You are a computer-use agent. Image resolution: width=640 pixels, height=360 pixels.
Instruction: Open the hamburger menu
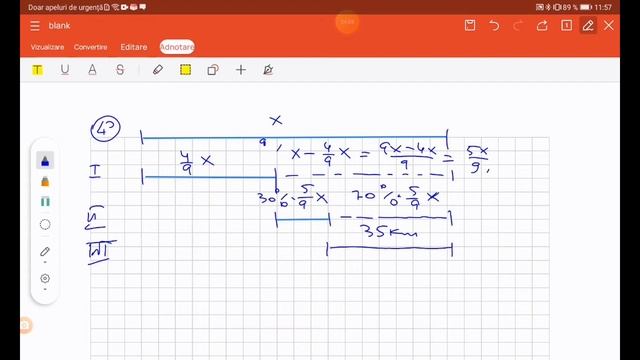[x=35, y=26]
